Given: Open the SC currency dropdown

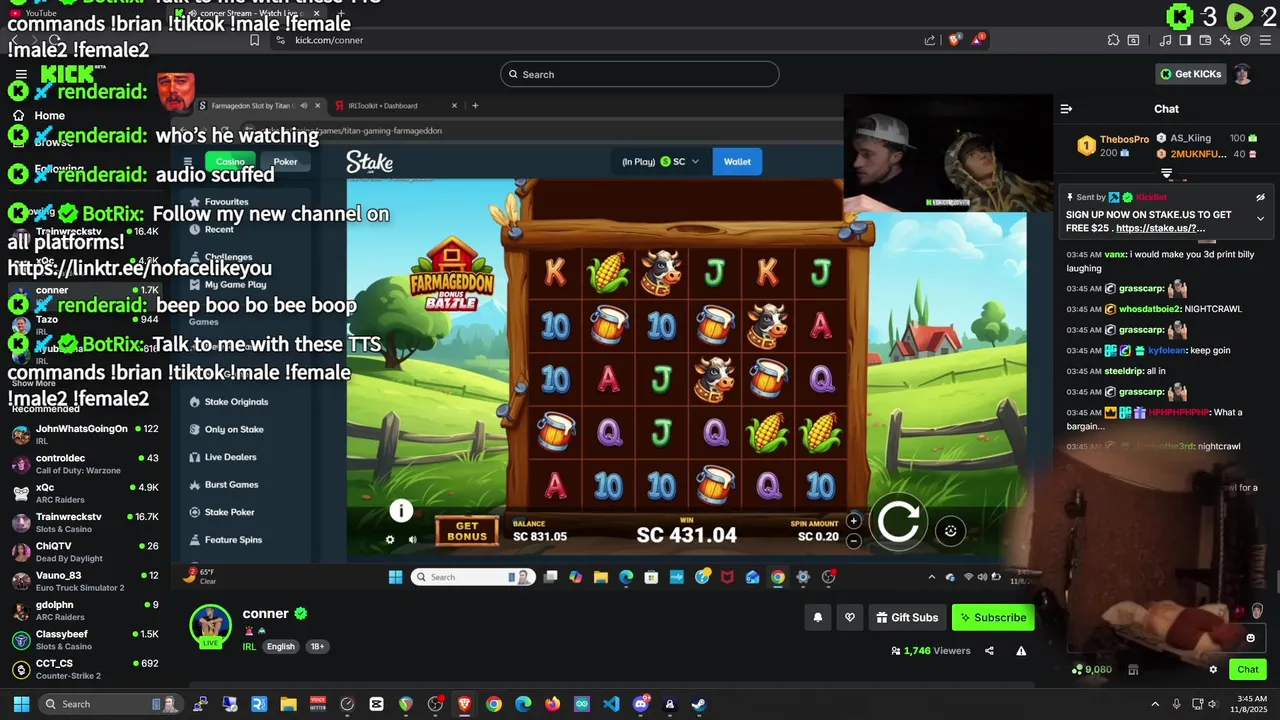Looking at the screenshot, I should click(x=680, y=162).
